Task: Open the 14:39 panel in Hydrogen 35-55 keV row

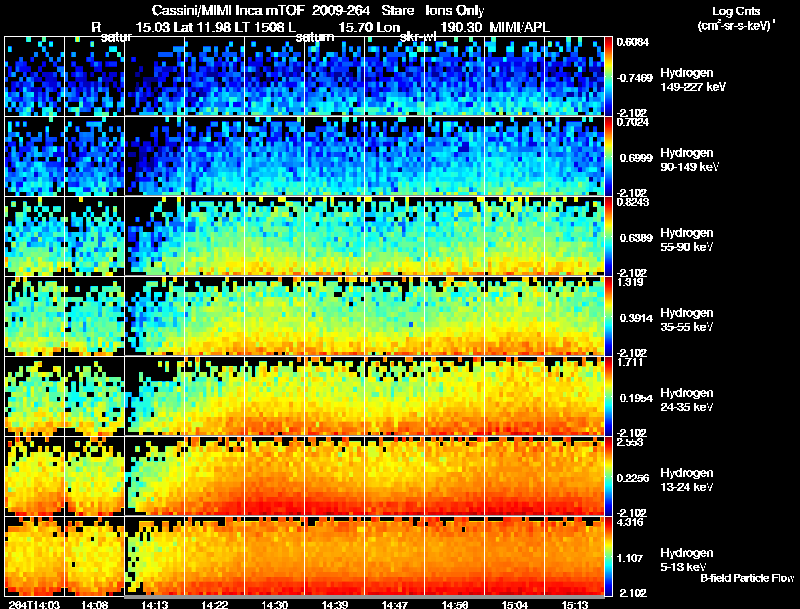Action: [x=335, y=316]
